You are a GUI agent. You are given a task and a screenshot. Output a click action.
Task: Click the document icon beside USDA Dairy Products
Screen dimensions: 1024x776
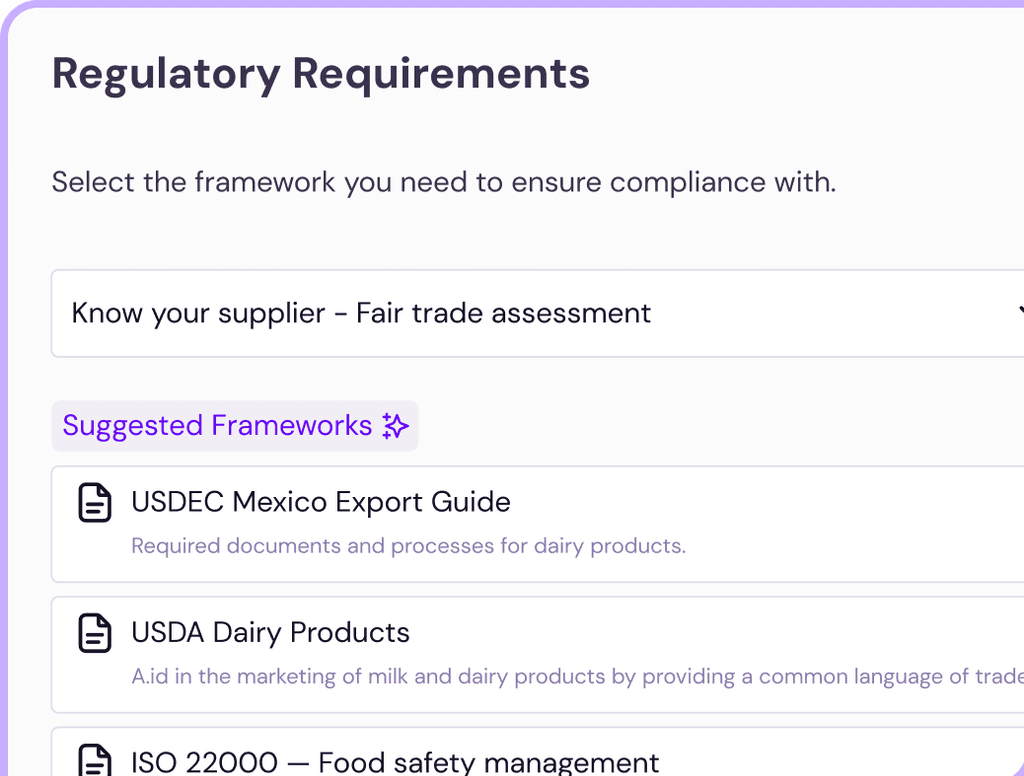click(93, 633)
